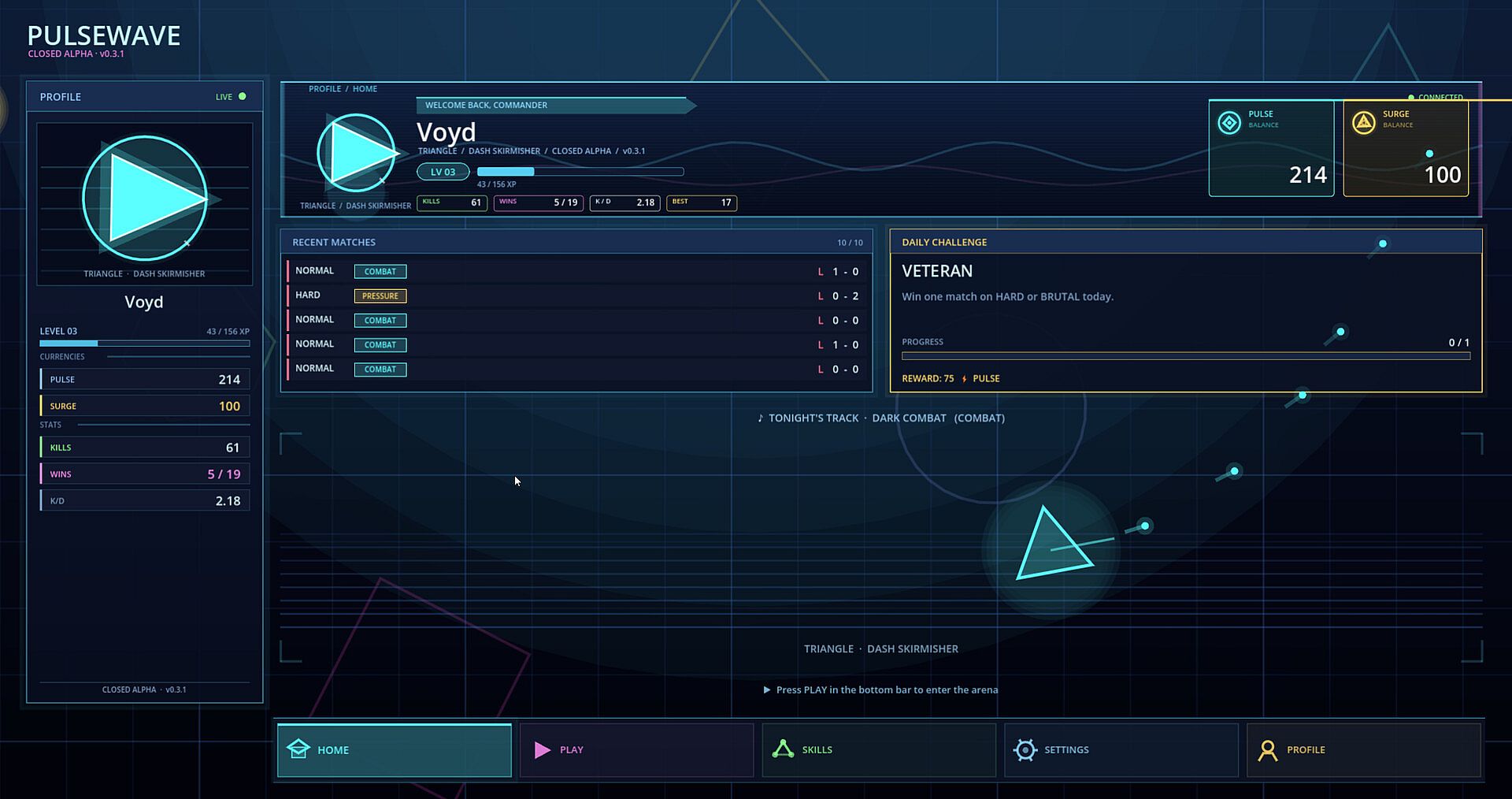
Task: Click the RECENT MATCHES heading
Action: [x=334, y=243]
